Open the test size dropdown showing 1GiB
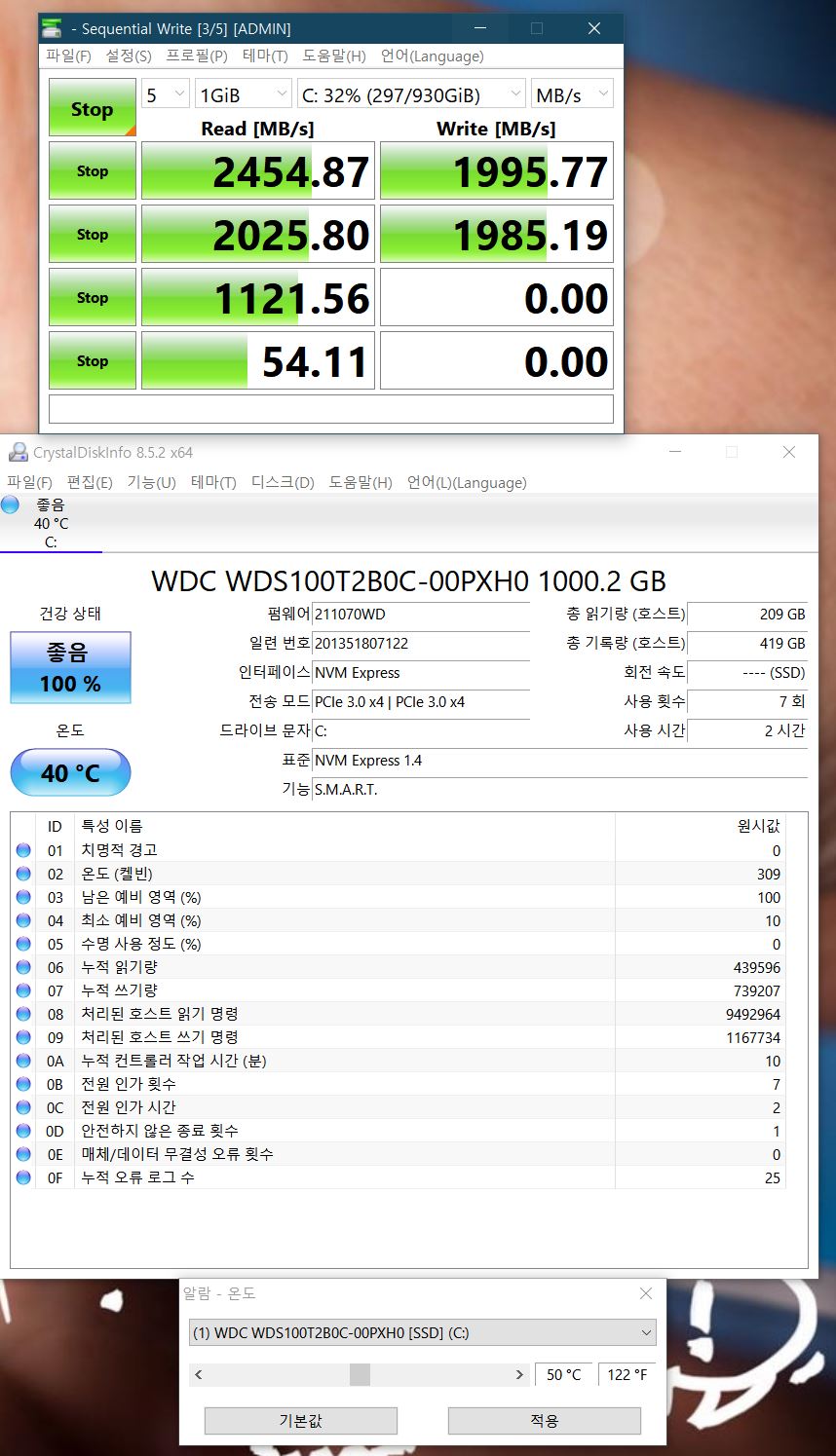The height and width of the screenshot is (1456, 836). click(244, 94)
